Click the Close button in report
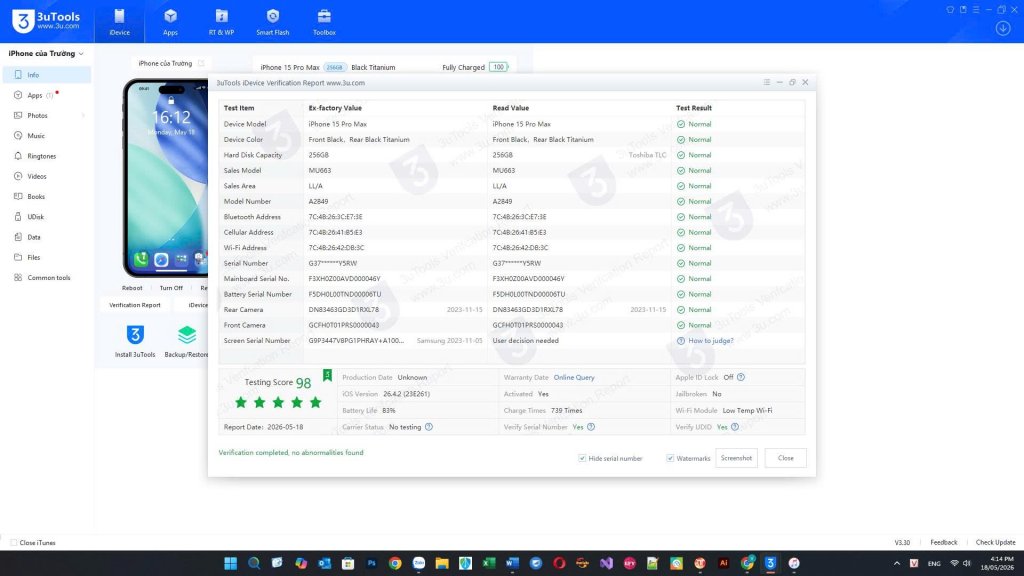This screenshot has width=1024, height=576. 786,458
